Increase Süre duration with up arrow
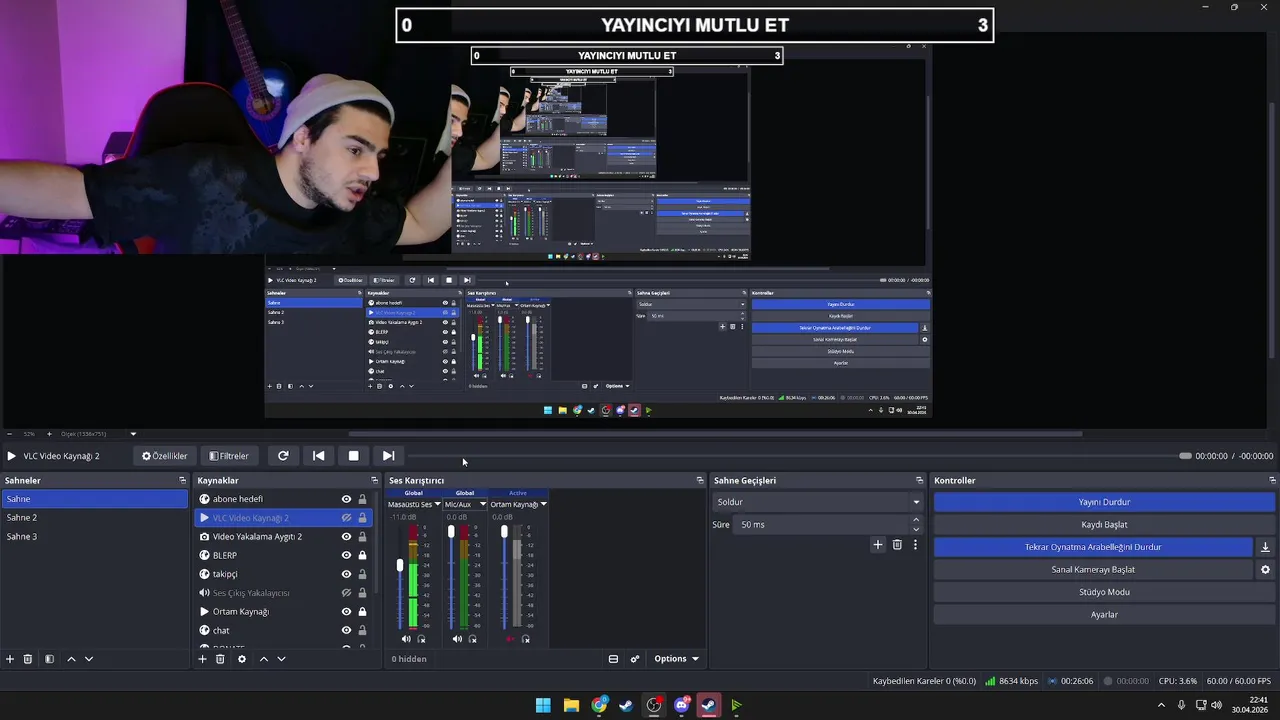Image resolution: width=1280 pixels, height=720 pixels. [916, 519]
